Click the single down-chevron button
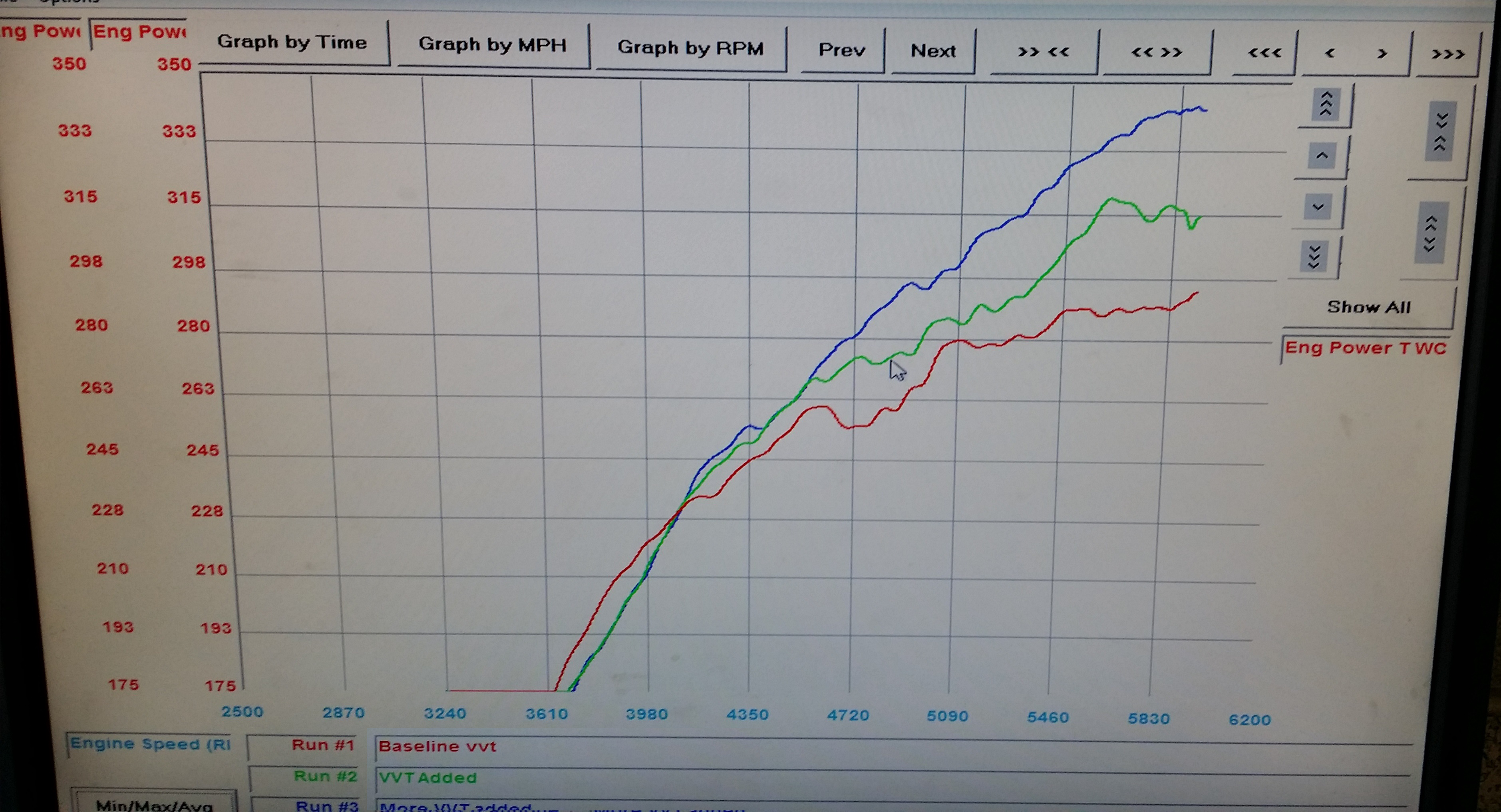This screenshot has width=1501, height=812. (x=1318, y=207)
